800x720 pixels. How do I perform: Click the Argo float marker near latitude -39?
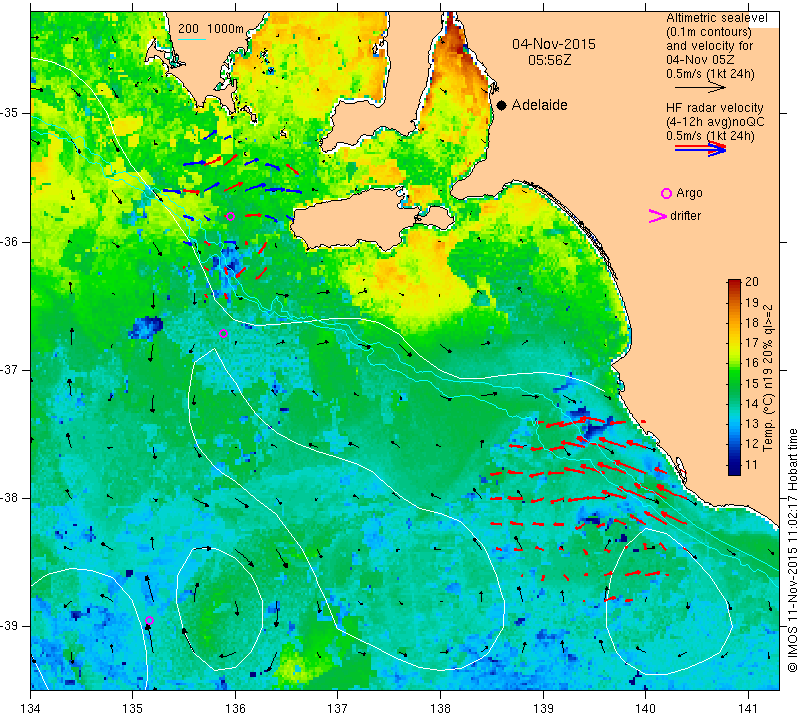click(x=149, y=620)
